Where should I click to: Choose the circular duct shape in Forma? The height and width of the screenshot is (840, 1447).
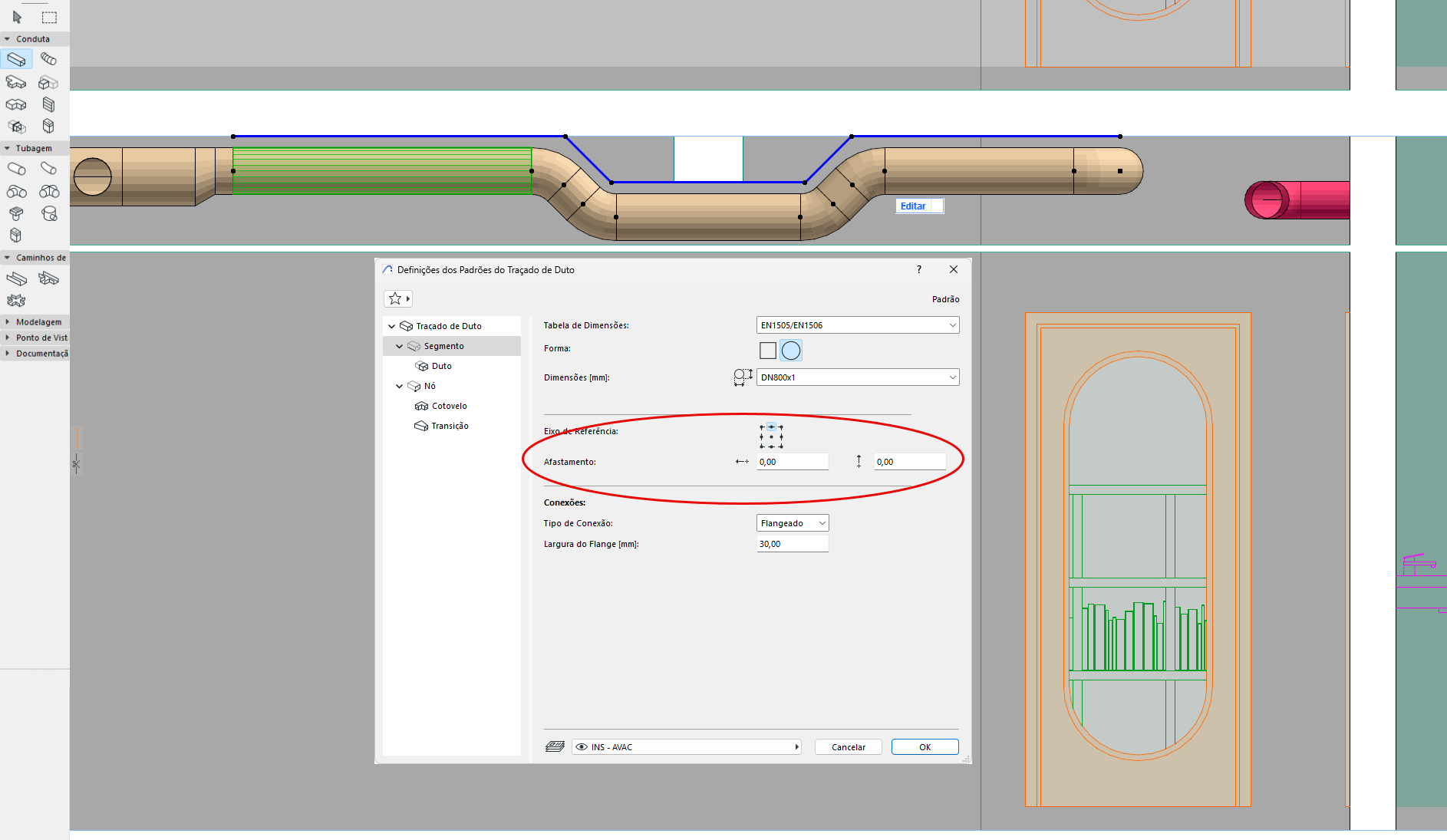[791, 351]
